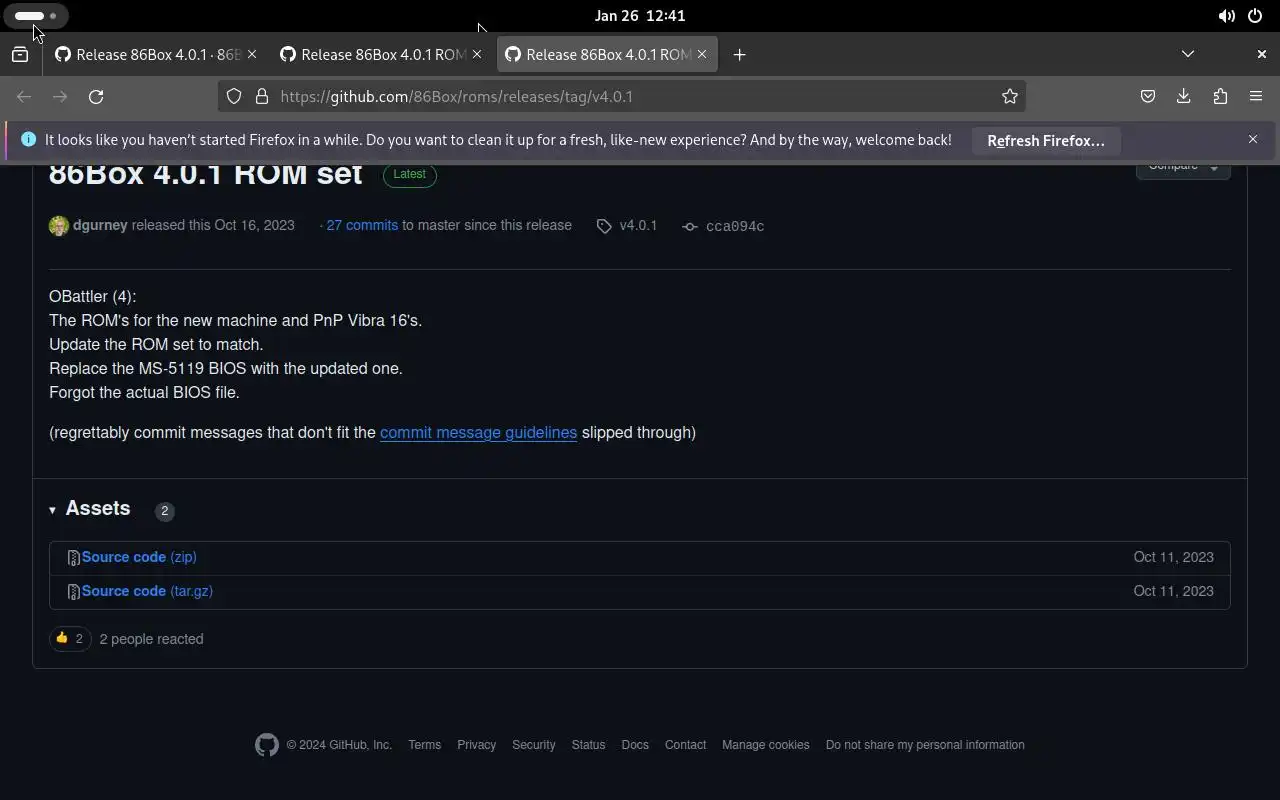The width and height of the screenshot is (1280, 800).
Task: Click Do not share my personal information
Action: [925, 745]
